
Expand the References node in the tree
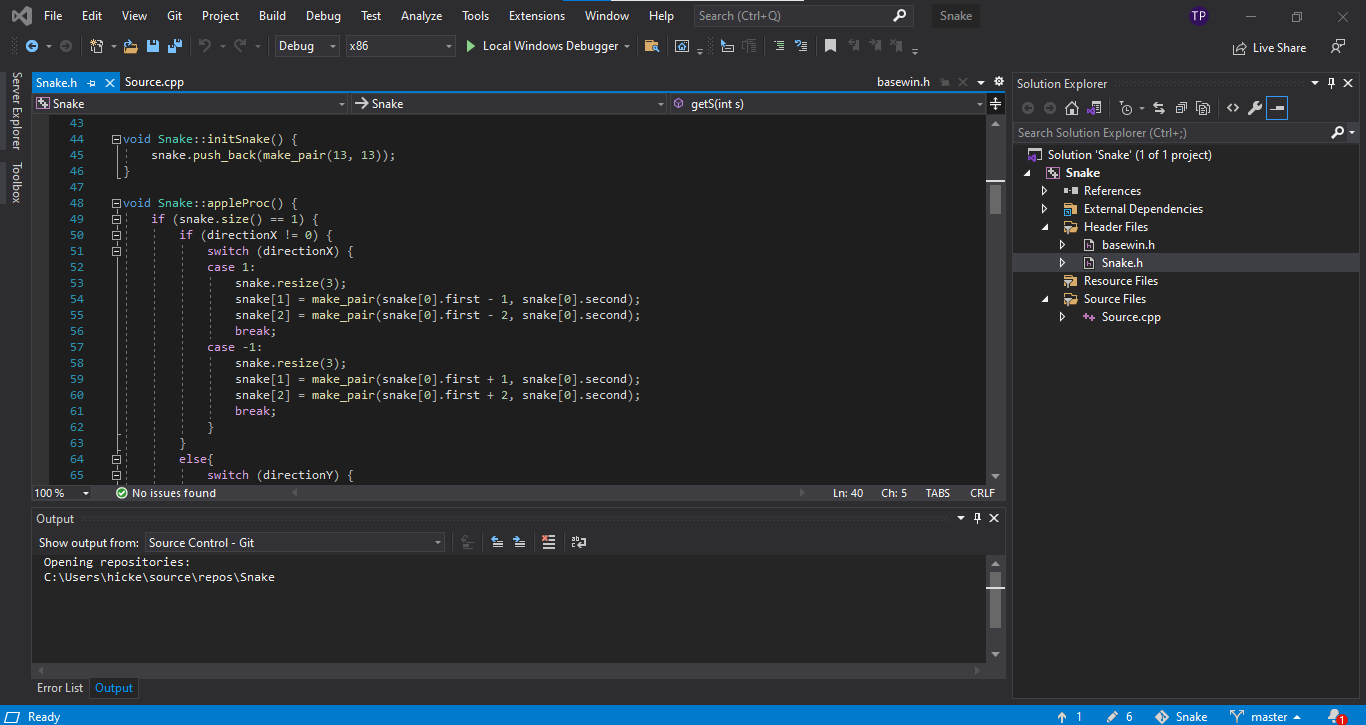tap(1045, 191)
